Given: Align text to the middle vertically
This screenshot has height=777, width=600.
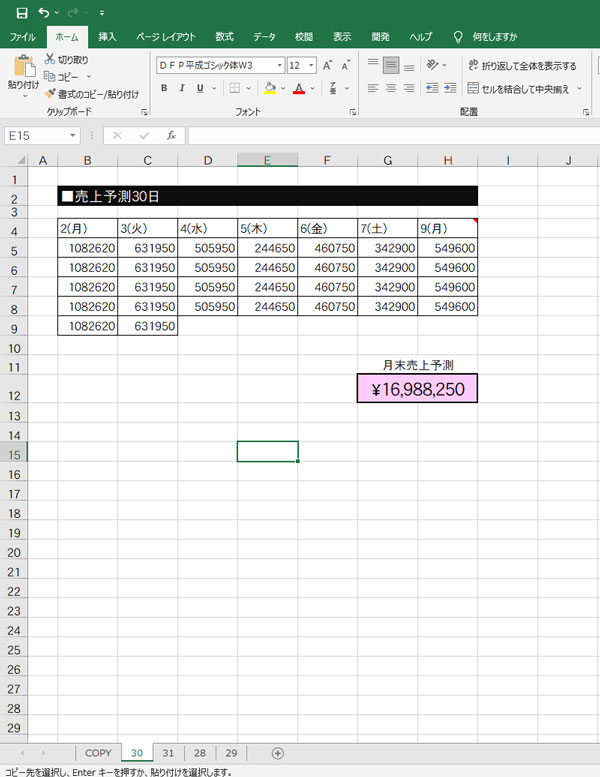Looking at the screenshot, I should coord(391,65).
